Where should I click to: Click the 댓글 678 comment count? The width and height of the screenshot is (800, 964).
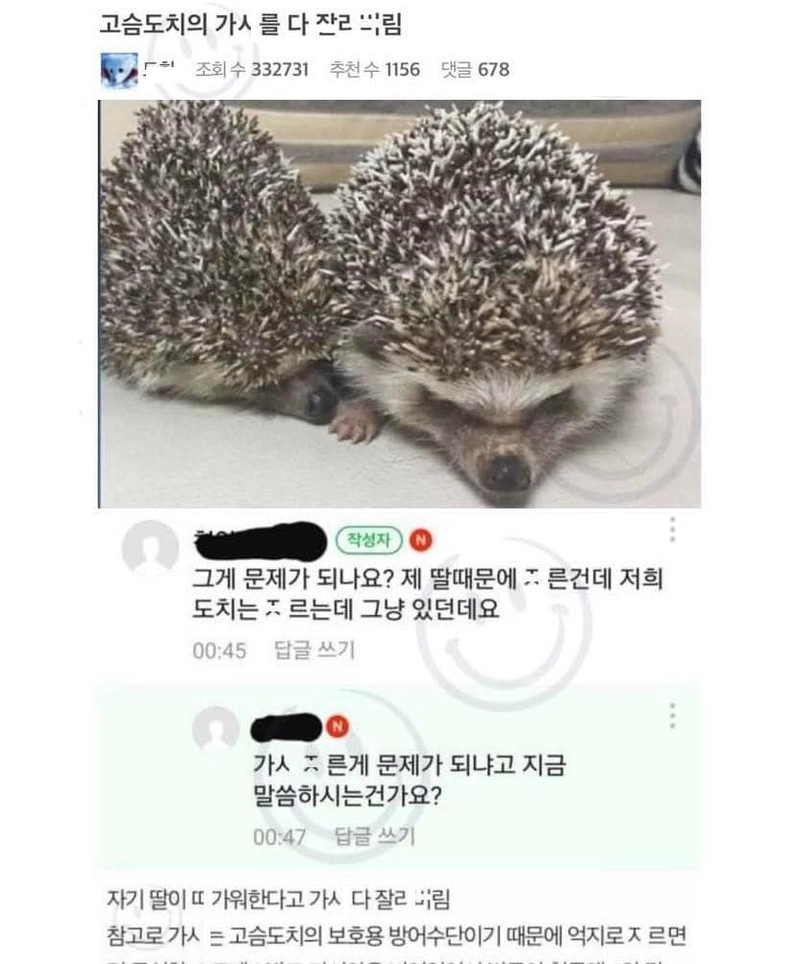pyautogui.click(x=475, y=69)
